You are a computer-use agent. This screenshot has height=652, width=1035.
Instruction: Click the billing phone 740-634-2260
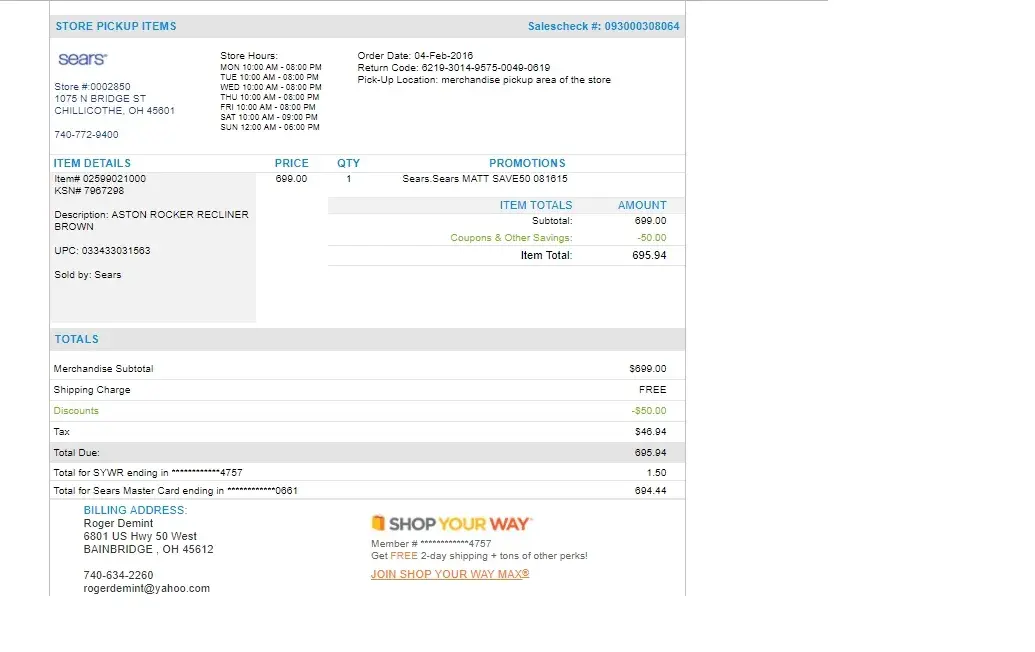[118, 575]
